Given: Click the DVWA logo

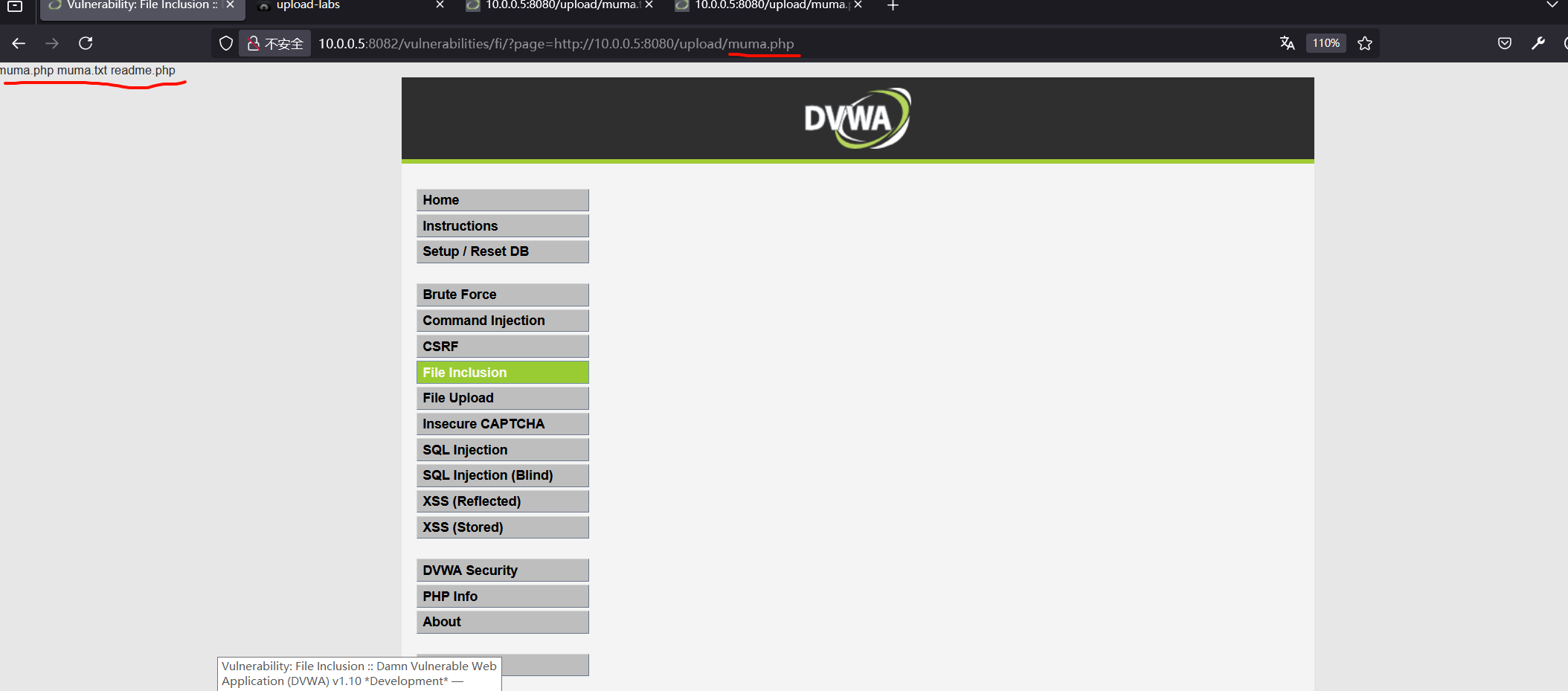Looking at the screenshot, I should click(858, 118).
